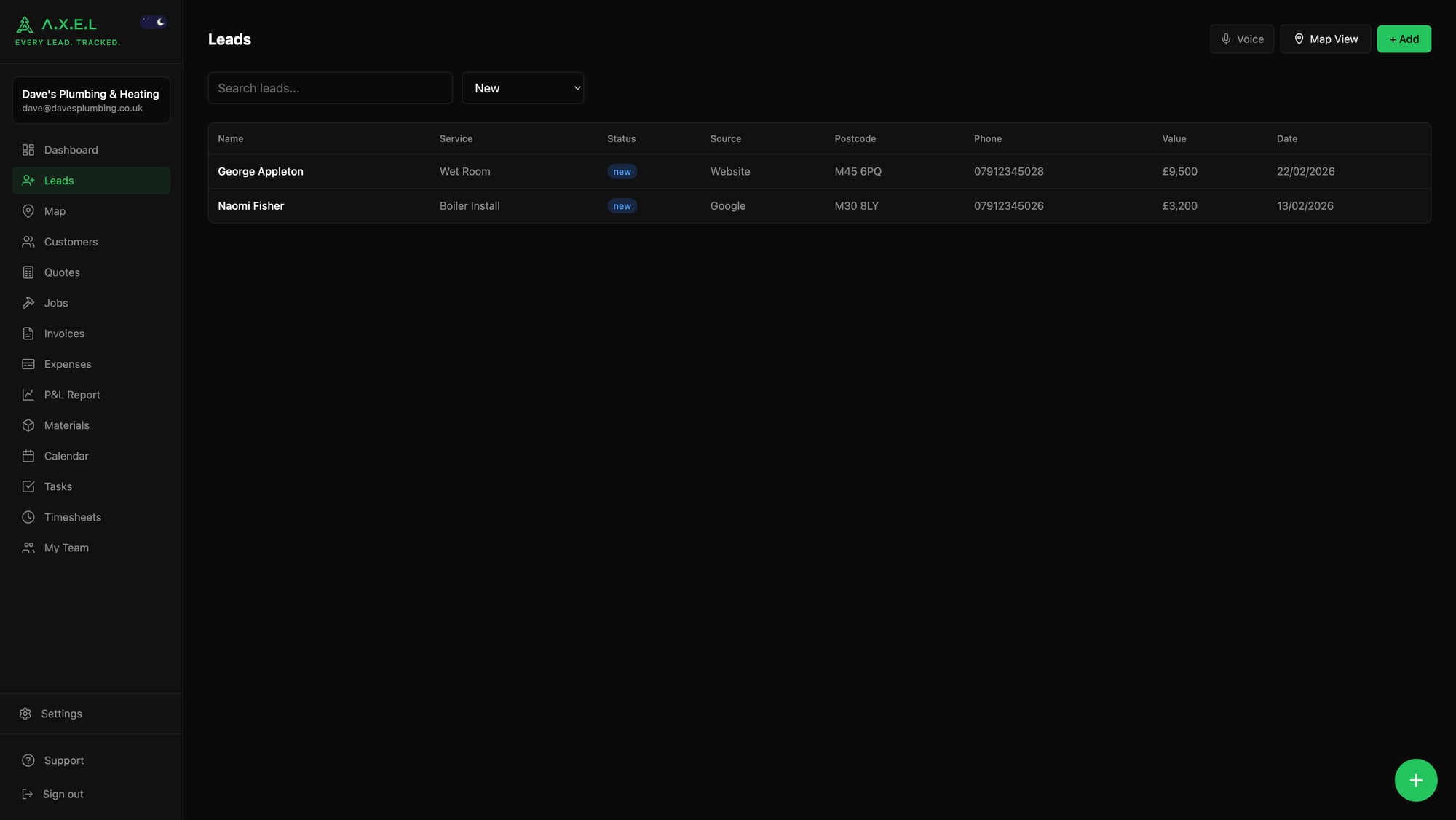The width and height of the screenshot is (1456, 820).
Task: Open Quotes using the receipt icon
Action: (x=28, y=272)
